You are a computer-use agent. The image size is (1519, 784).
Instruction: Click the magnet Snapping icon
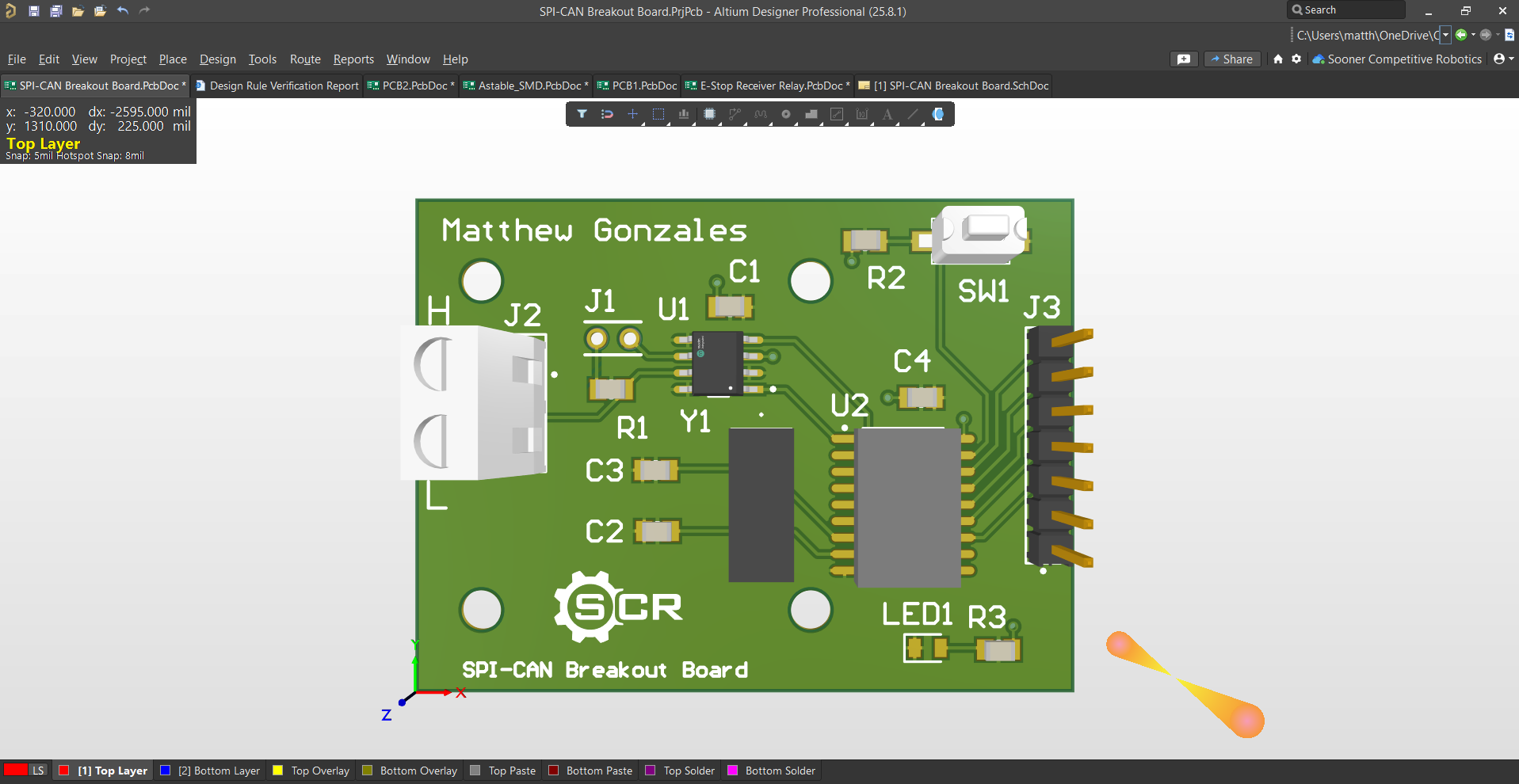click(607, 114)
